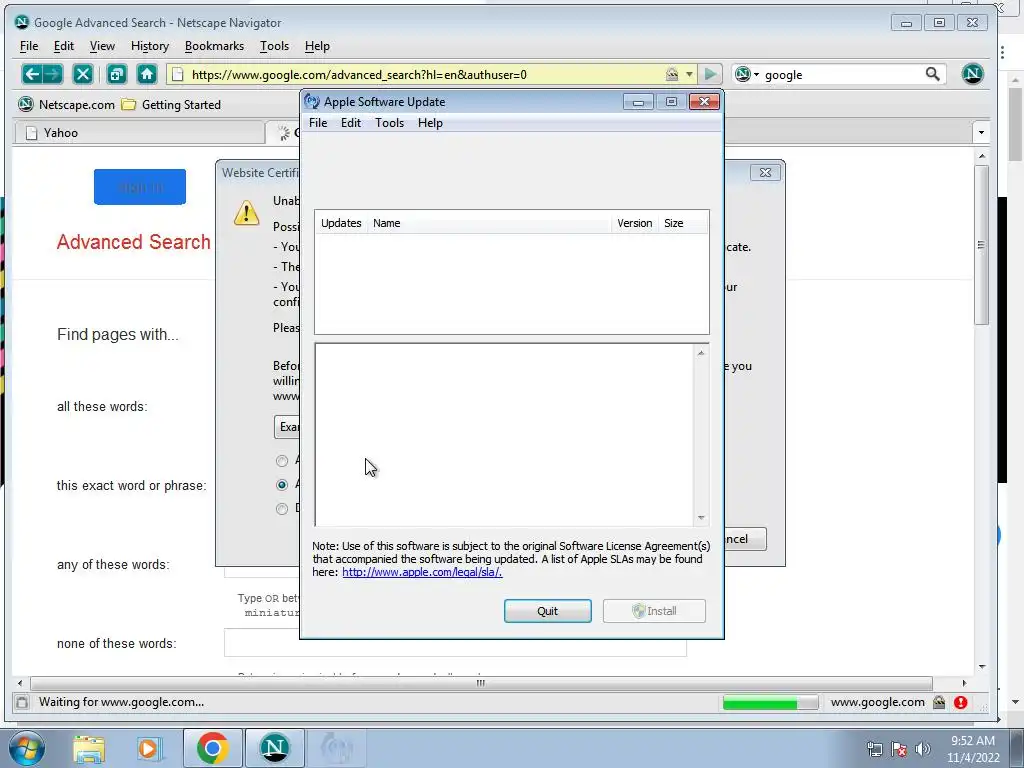
Task: Open the Windows Start menu orb
Action: (x=27, y=748)
